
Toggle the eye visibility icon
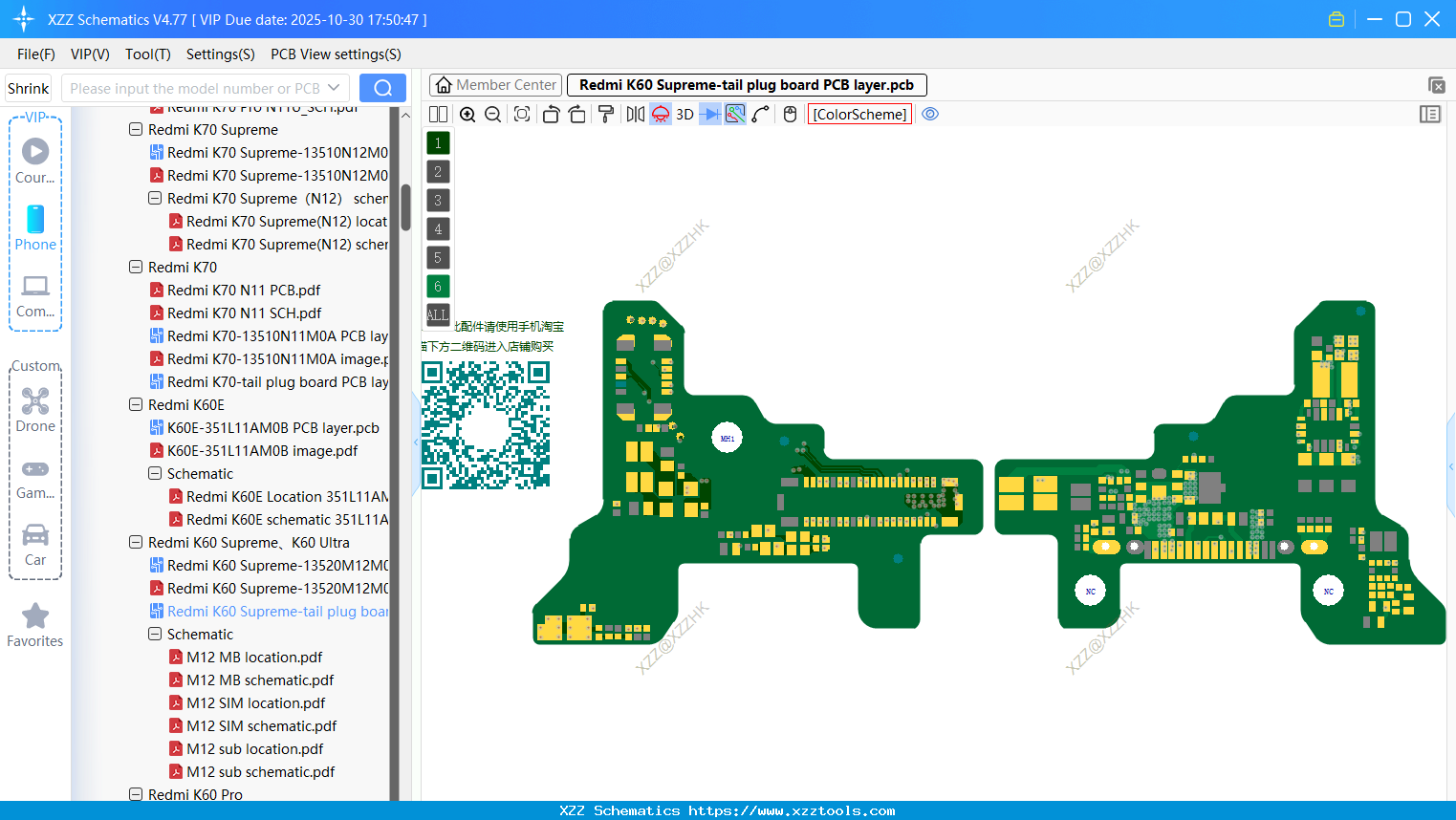click(x=930, y=115)
